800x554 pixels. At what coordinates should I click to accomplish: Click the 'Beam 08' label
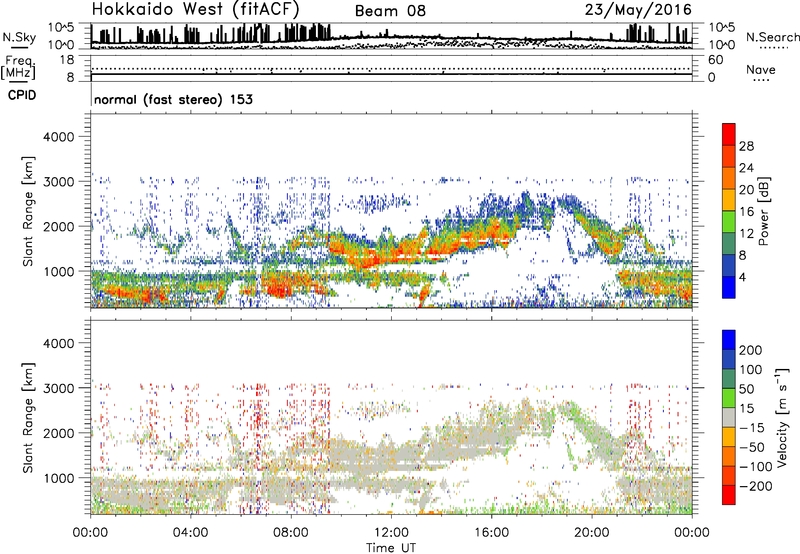[390, 11]
